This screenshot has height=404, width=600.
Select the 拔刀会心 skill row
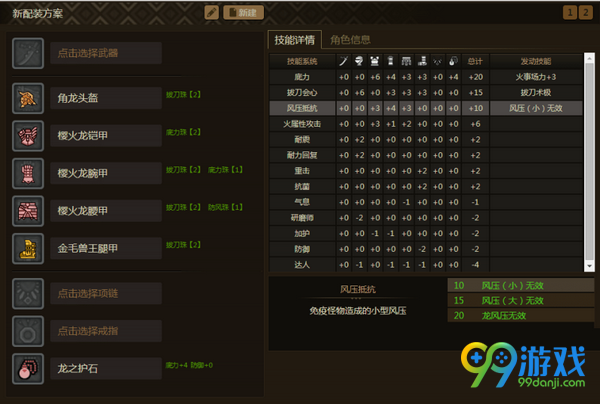click(426, 93)
